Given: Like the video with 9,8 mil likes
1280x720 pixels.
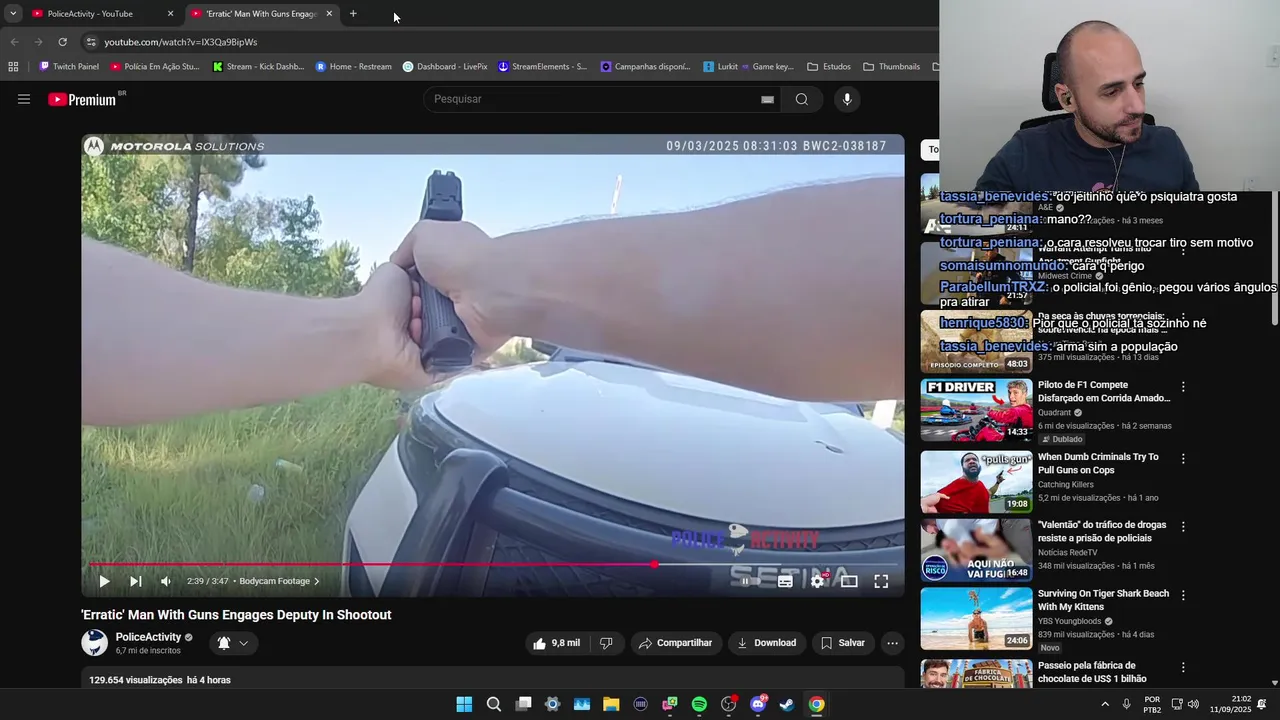Looking at the screenshot, I should [557, 643].
